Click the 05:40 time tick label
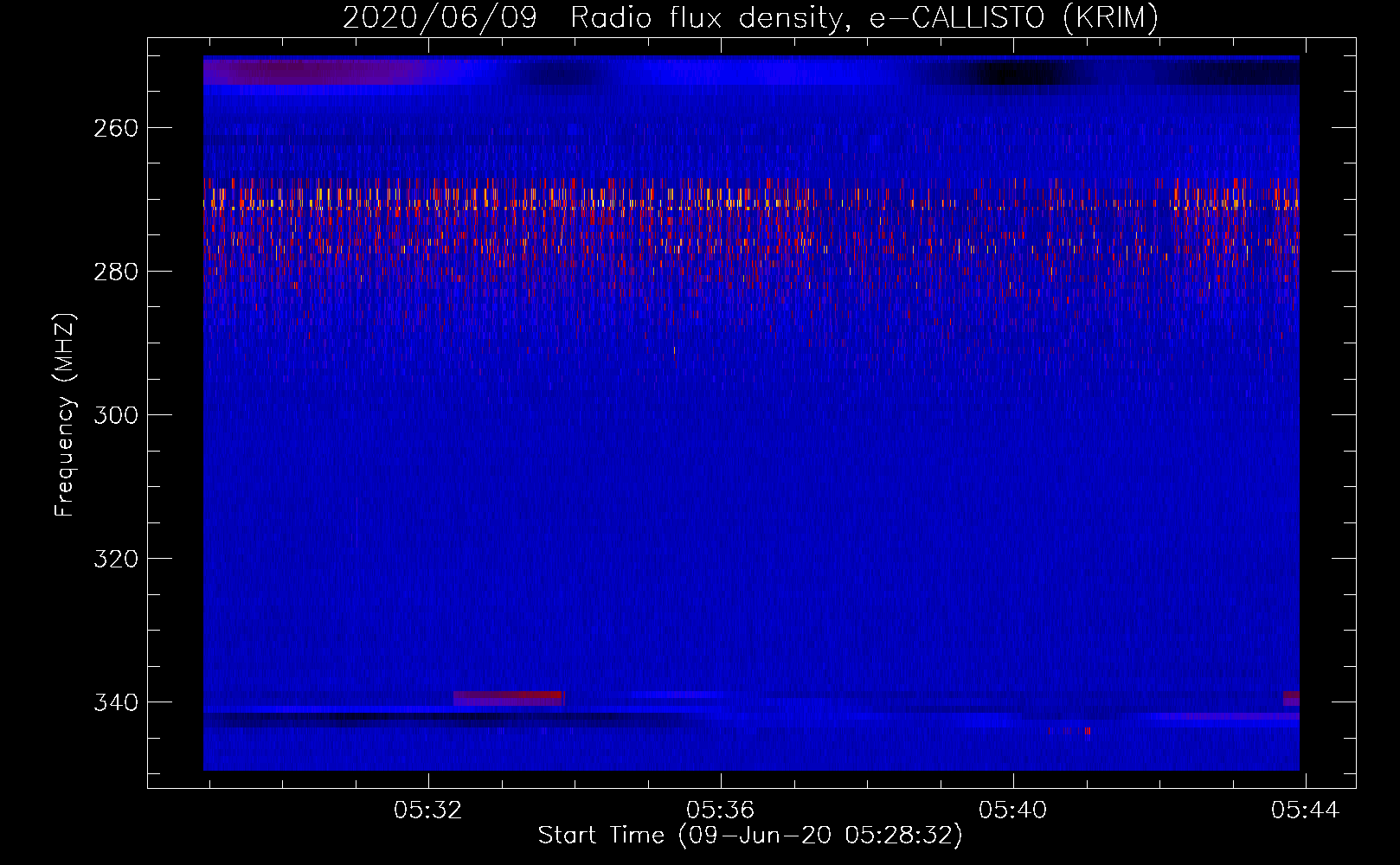Screen dimensions: 1400x865 point(1012,811)
